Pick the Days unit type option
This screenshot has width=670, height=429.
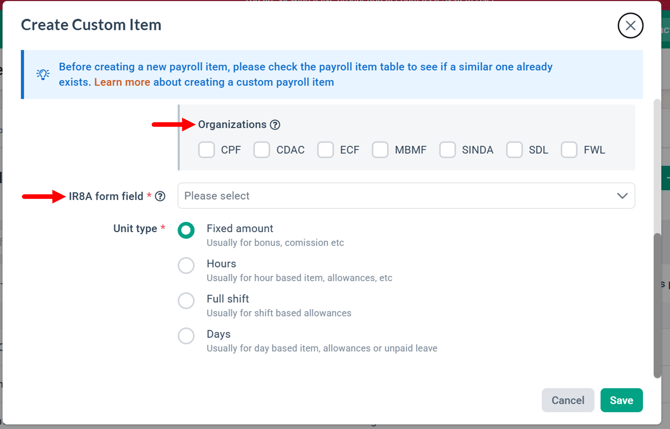click(x=186, y=336)
